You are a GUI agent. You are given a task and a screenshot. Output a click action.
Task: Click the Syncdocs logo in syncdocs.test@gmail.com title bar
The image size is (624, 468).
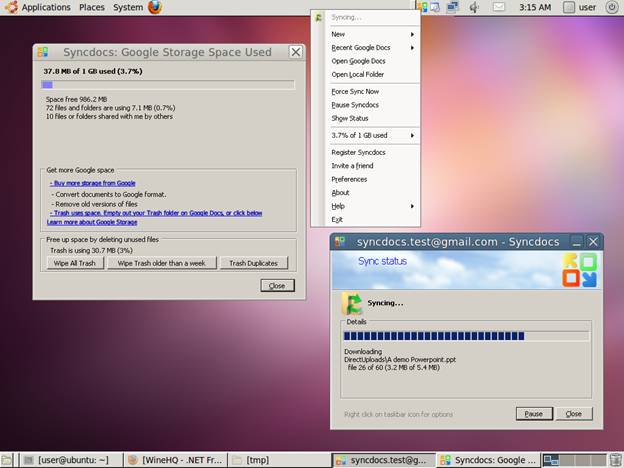(x=340, y=242)
